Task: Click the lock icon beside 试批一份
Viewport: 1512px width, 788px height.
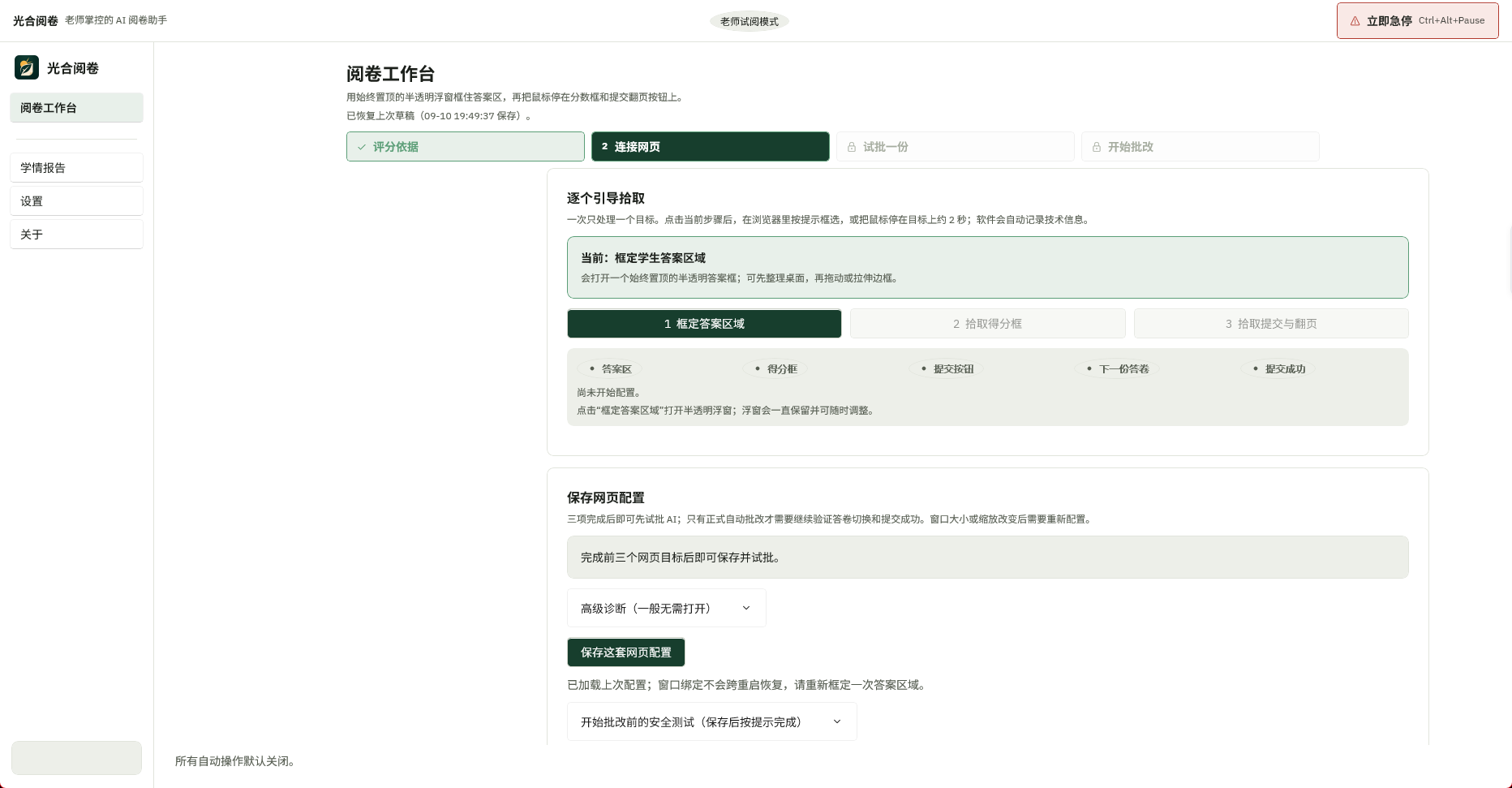Action: (x=852, y=147)
